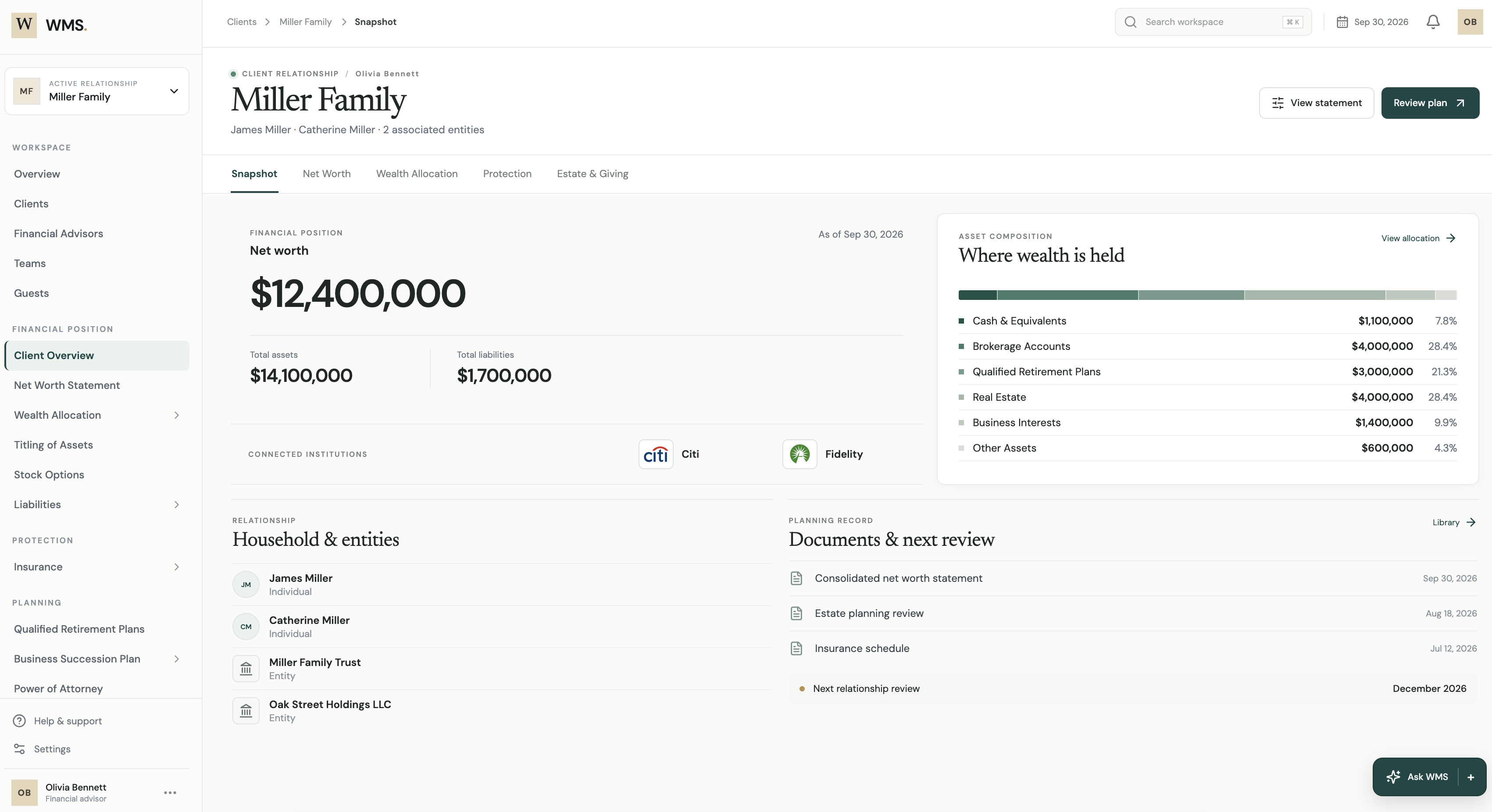Image resolution: width=1492 pixels, height=812 pixels.
Task: Open the notifications bell
Action: [1433, 22]
